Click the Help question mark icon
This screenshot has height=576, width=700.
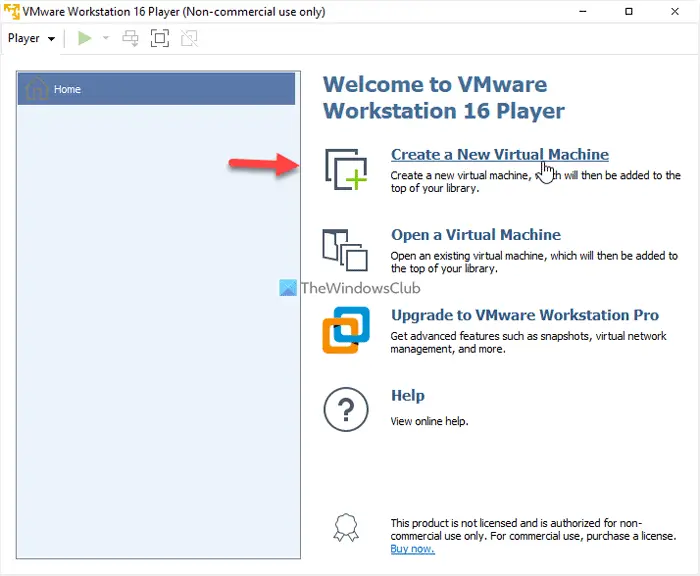coord(346,409)
